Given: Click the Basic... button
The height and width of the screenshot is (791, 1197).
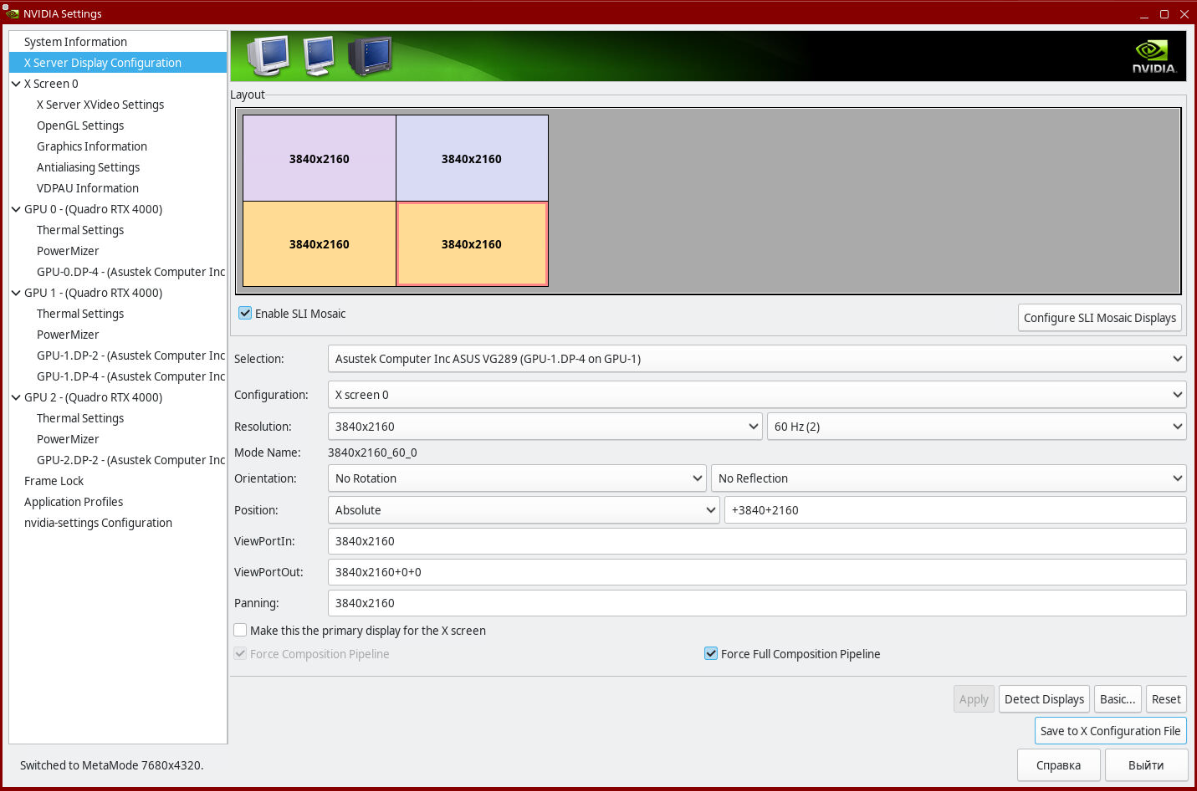Looking at the screenshot, I should point(1118,699).
